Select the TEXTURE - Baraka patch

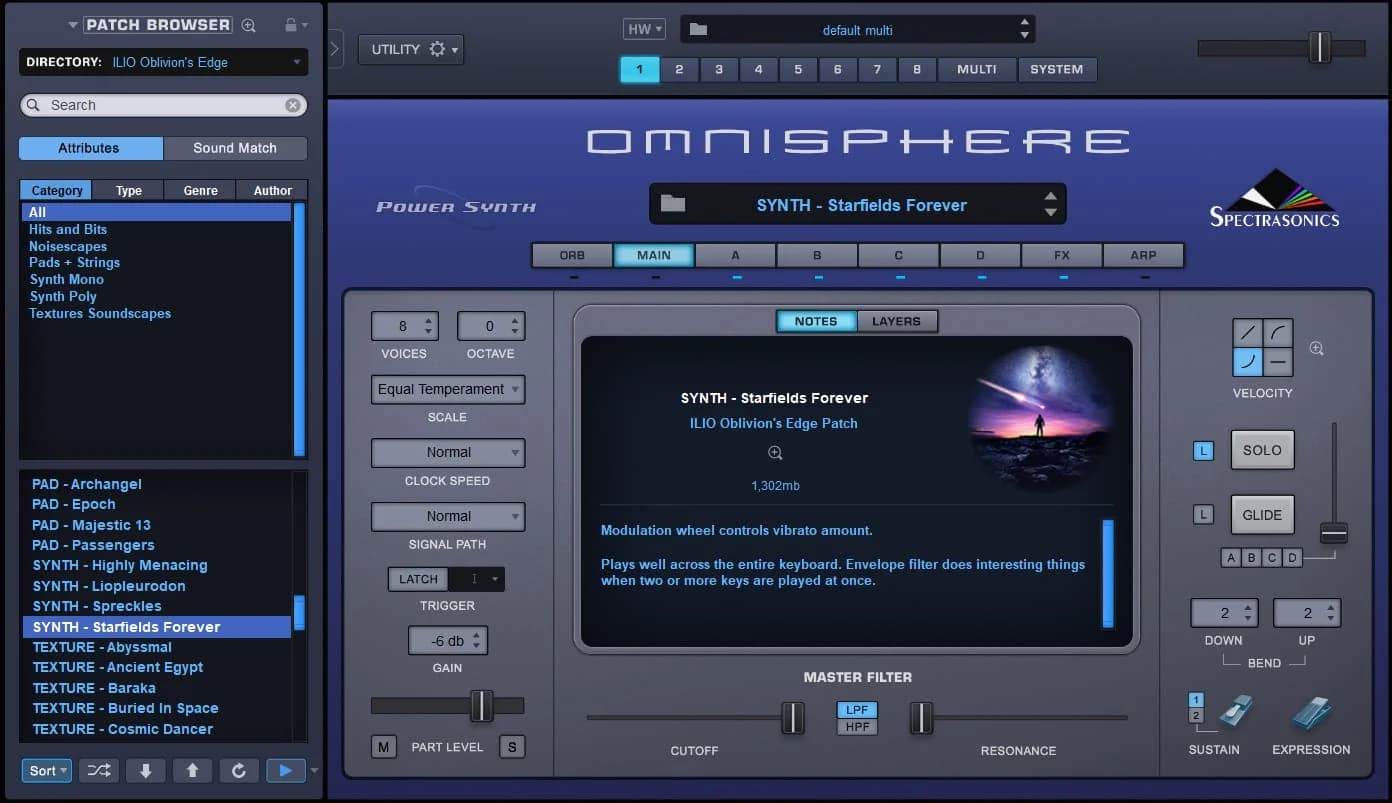click(x=93, y=687)
